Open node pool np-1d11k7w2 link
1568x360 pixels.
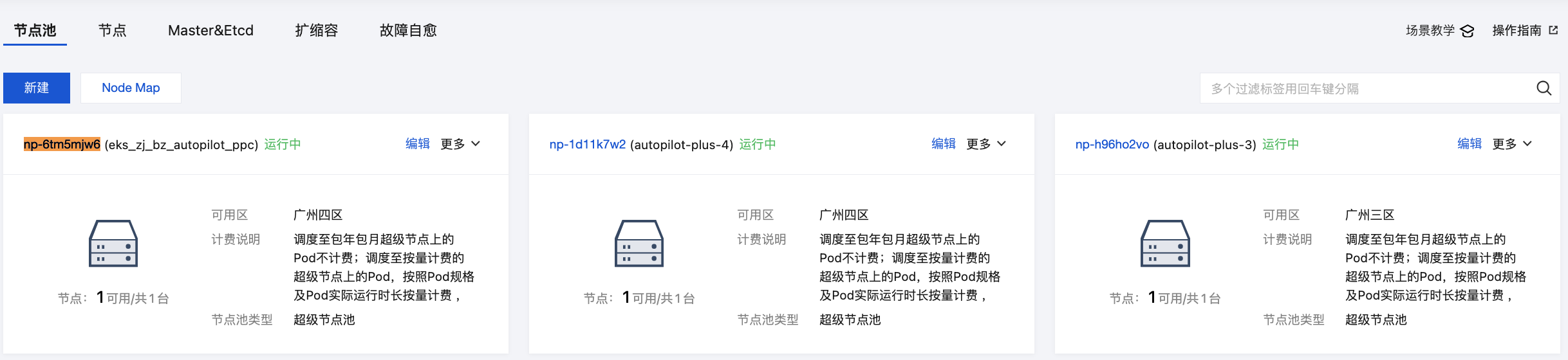click(587, 145)
